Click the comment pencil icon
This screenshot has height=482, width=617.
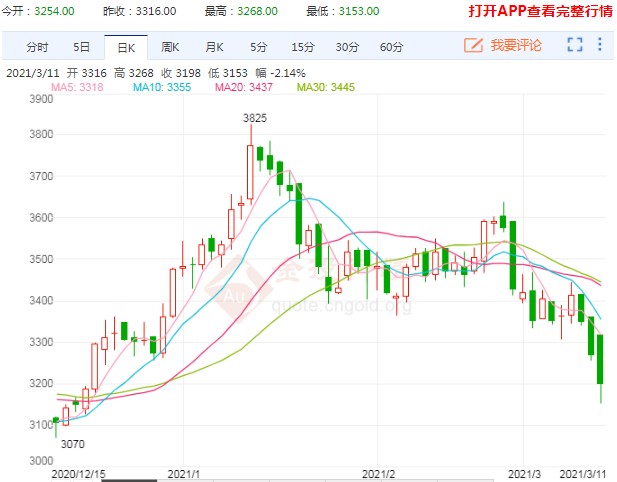pos(473,45)
